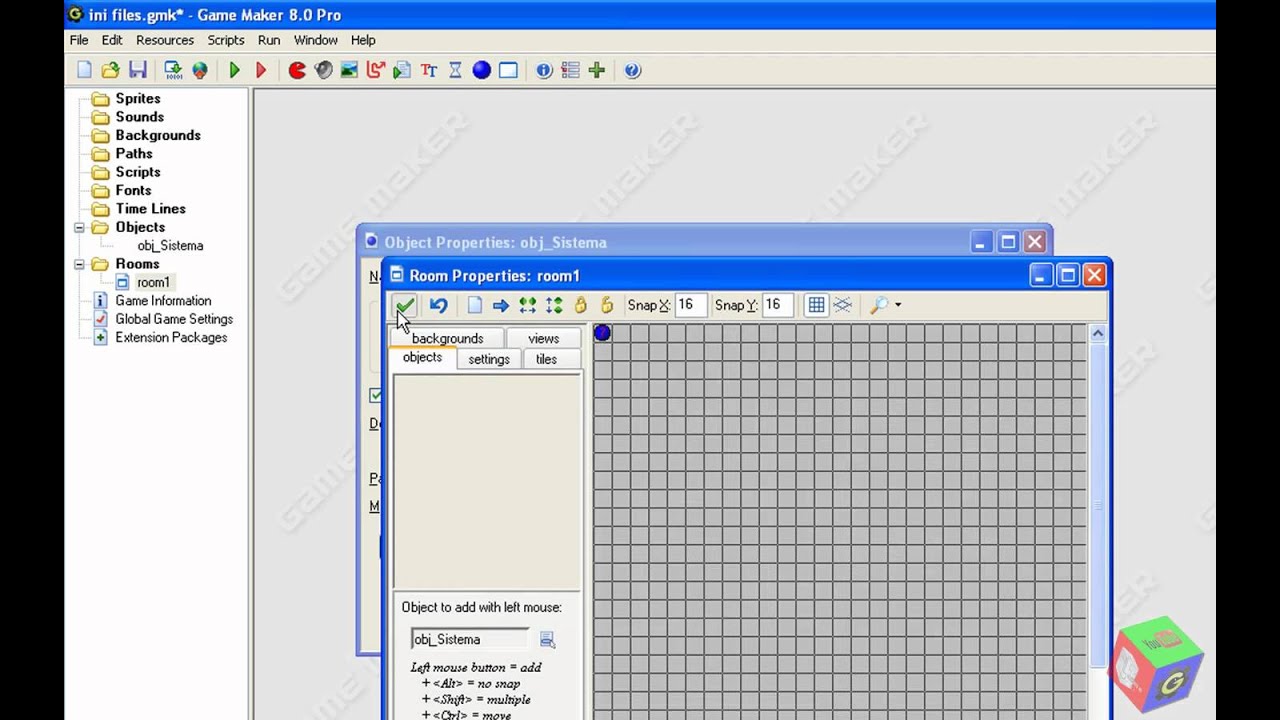This screenshot has width=1280, height=720.
Task: Open object selection menu beside obj_Sistema field
Action: [x=547, y=640]
